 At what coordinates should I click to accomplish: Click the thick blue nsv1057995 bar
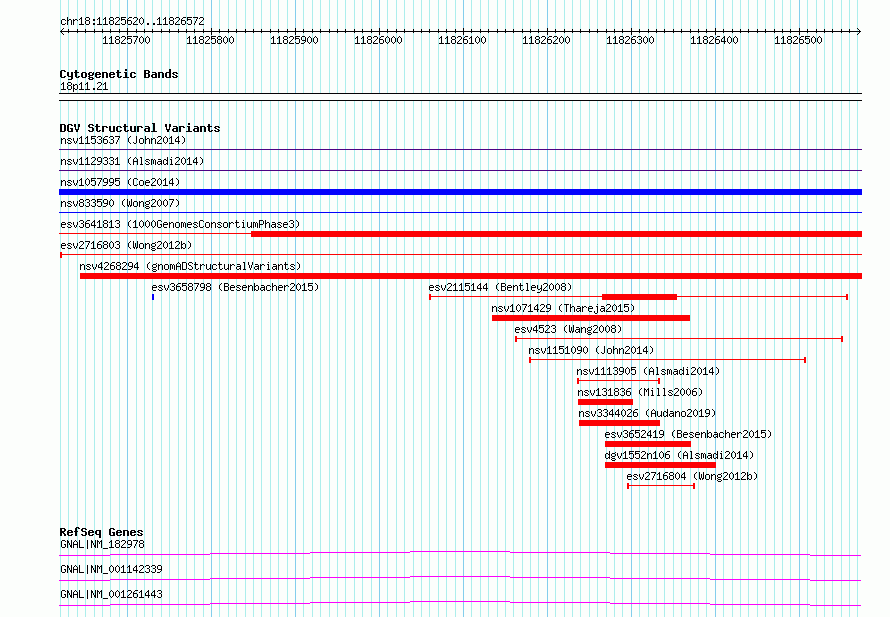click(x=460, y=192)
